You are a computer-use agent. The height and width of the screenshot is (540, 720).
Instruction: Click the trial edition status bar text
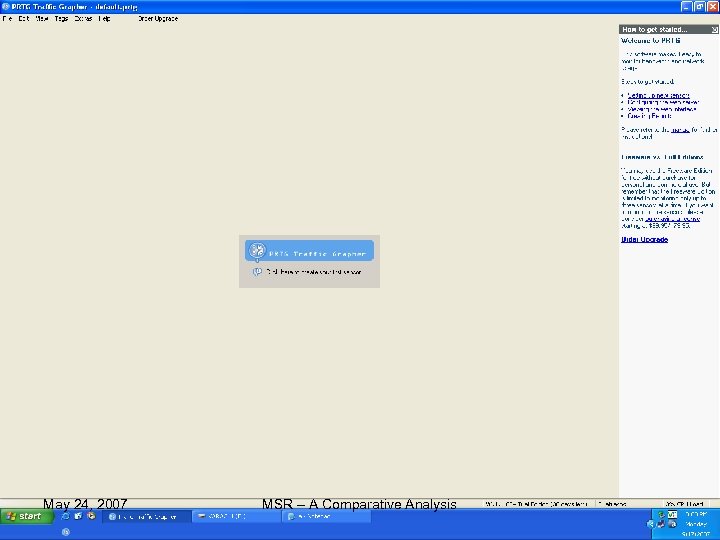point(536,504)
